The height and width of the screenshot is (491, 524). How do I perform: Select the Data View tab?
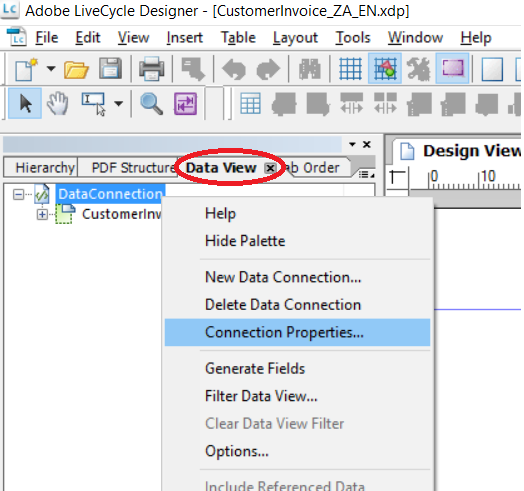point(221,168)
